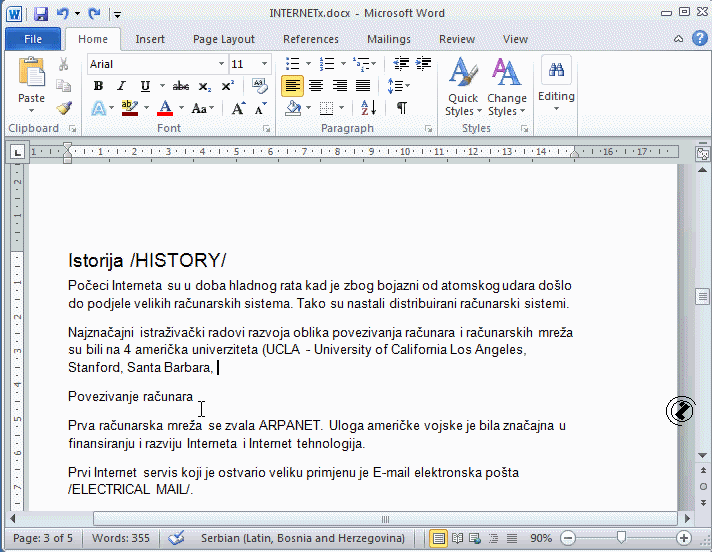Toggle Show/Hide paragraph marks
Viewport: 712px width, 552px height.
(x=401, y=108)
